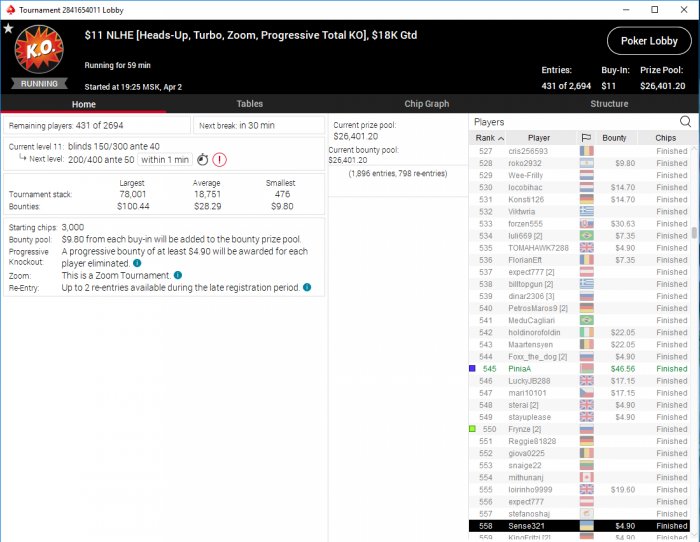The image size is (700, 542).
Task: Click the Next break field
Action: (259, 125)
